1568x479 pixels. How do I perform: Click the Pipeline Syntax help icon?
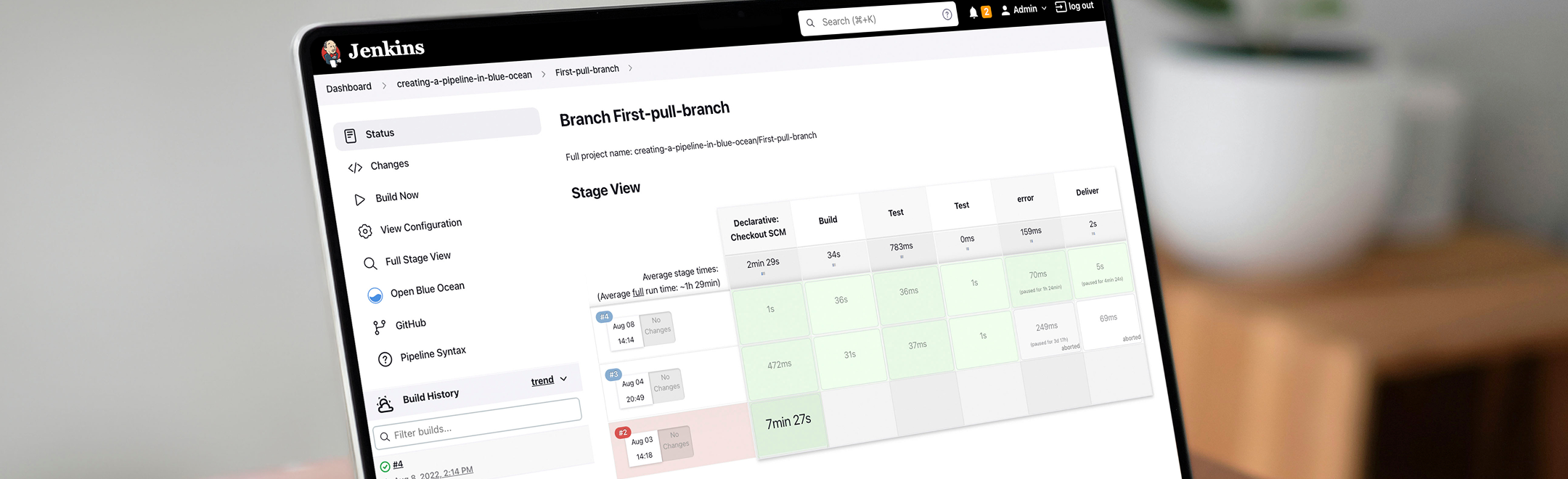coord(385,359)
